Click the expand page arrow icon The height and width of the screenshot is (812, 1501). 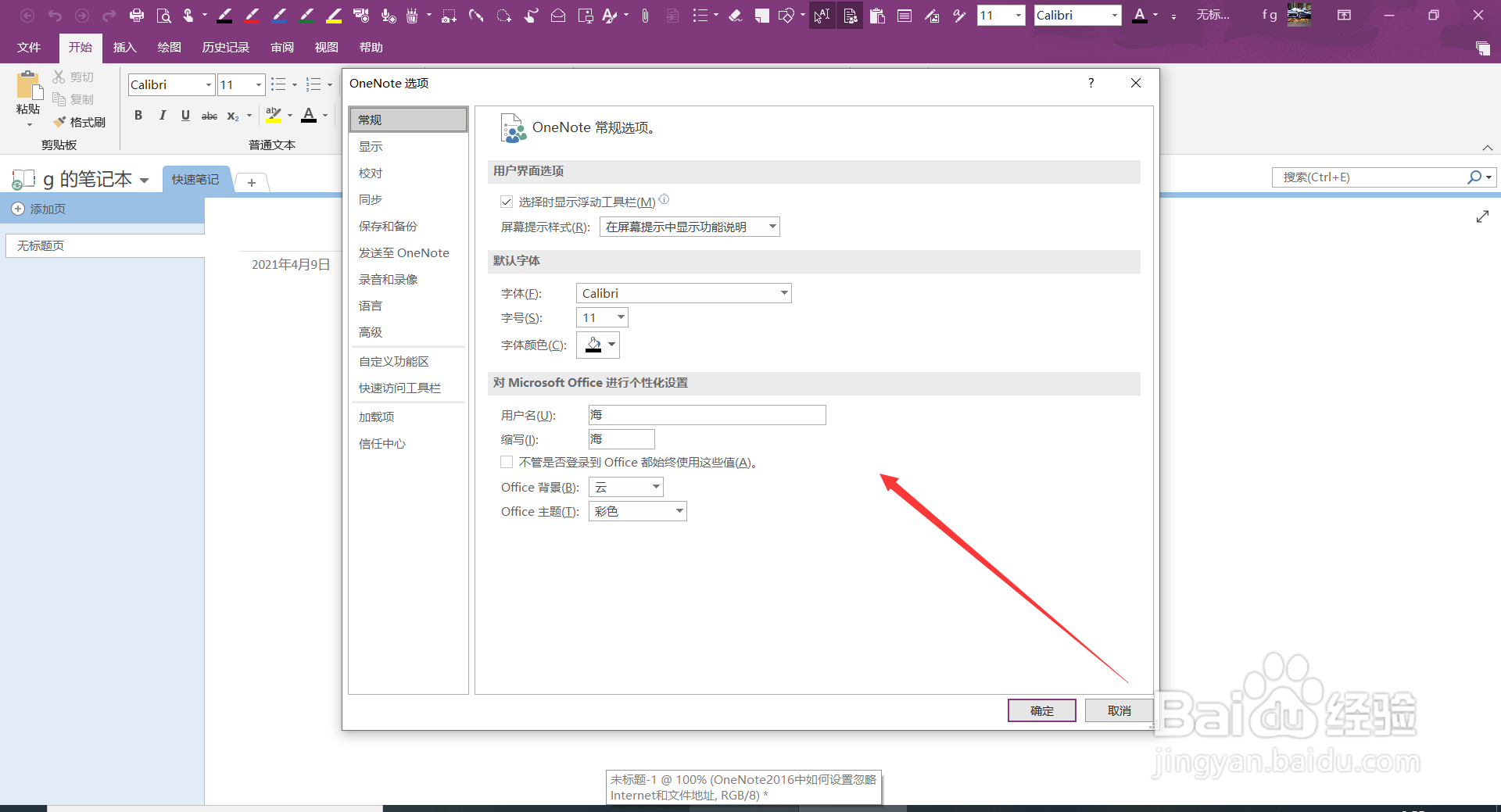click(x=1482, y=216)
